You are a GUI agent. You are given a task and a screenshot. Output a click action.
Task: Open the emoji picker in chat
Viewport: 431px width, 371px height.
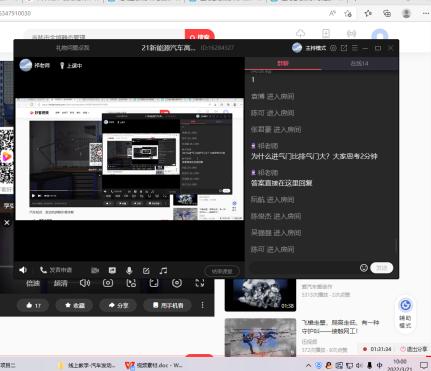364,268
